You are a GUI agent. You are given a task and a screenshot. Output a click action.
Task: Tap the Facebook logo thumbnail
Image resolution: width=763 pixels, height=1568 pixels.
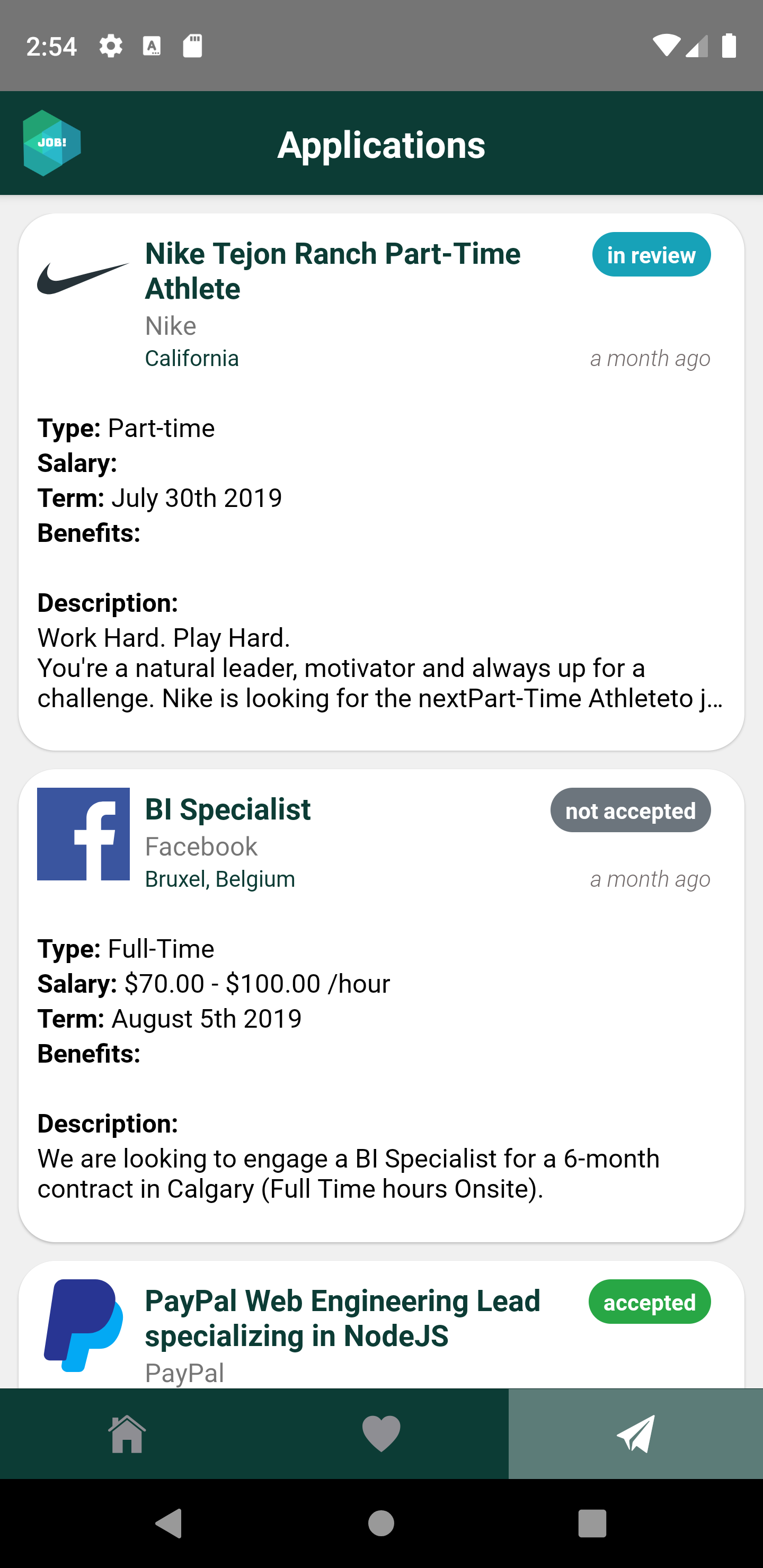[83, 834]
